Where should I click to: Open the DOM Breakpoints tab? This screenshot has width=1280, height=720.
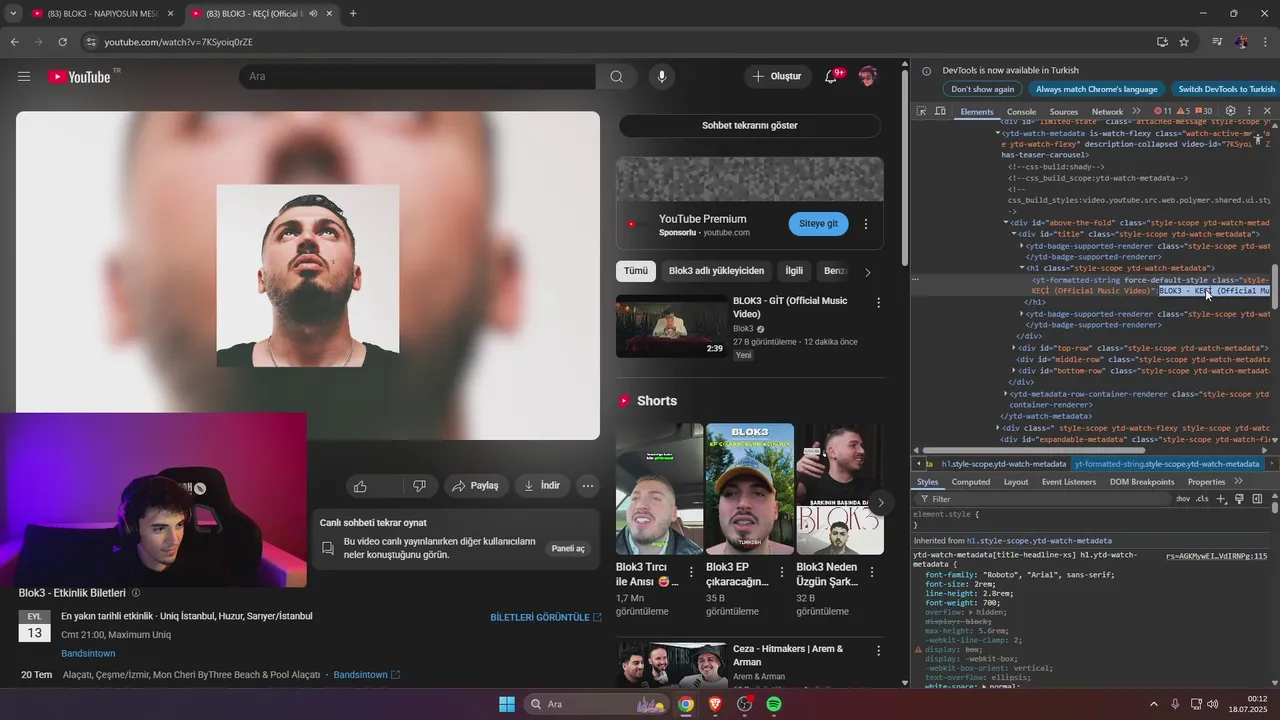click(x=1142, y=482)
